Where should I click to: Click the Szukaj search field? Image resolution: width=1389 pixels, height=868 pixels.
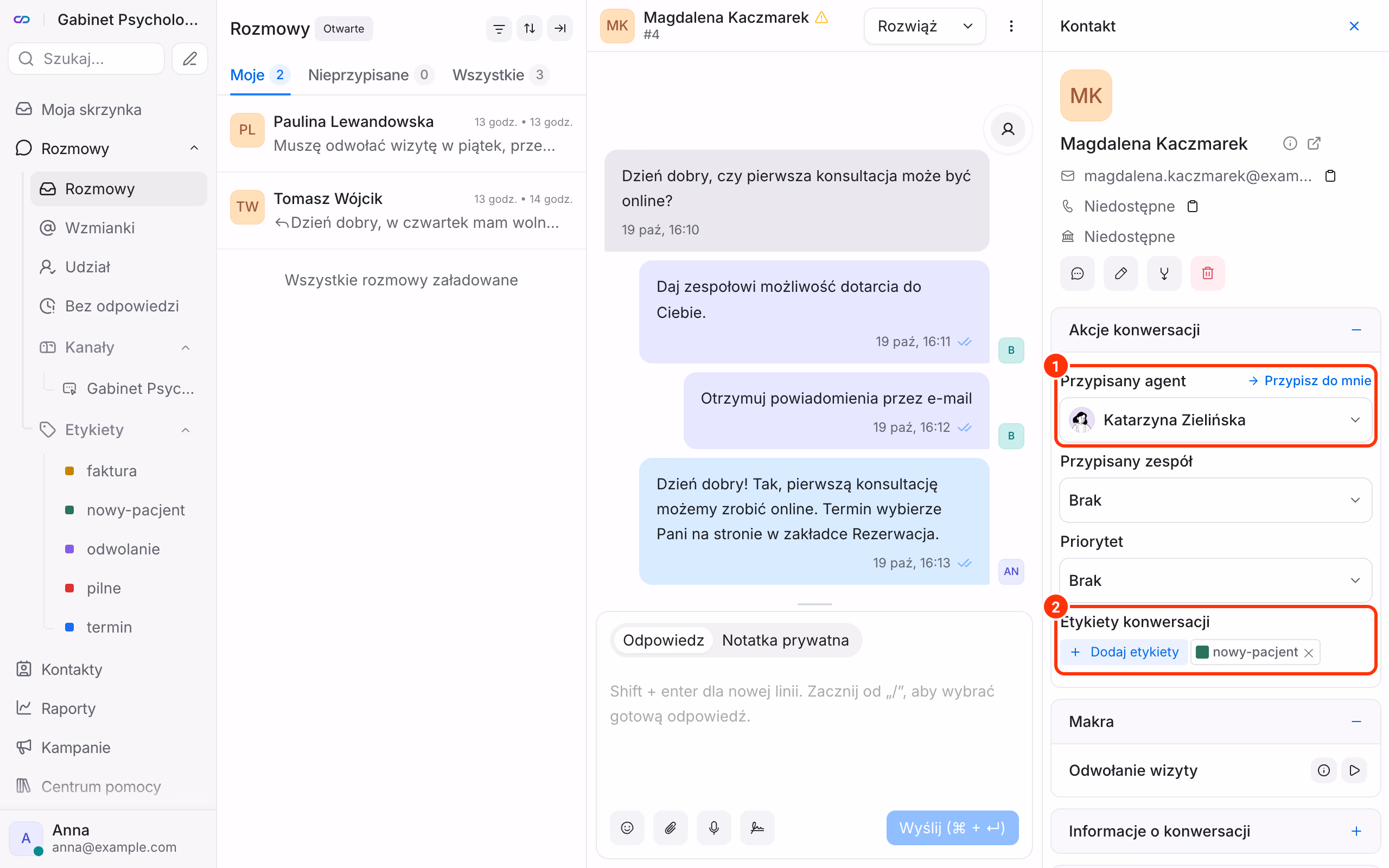click(x=86, y=59)
